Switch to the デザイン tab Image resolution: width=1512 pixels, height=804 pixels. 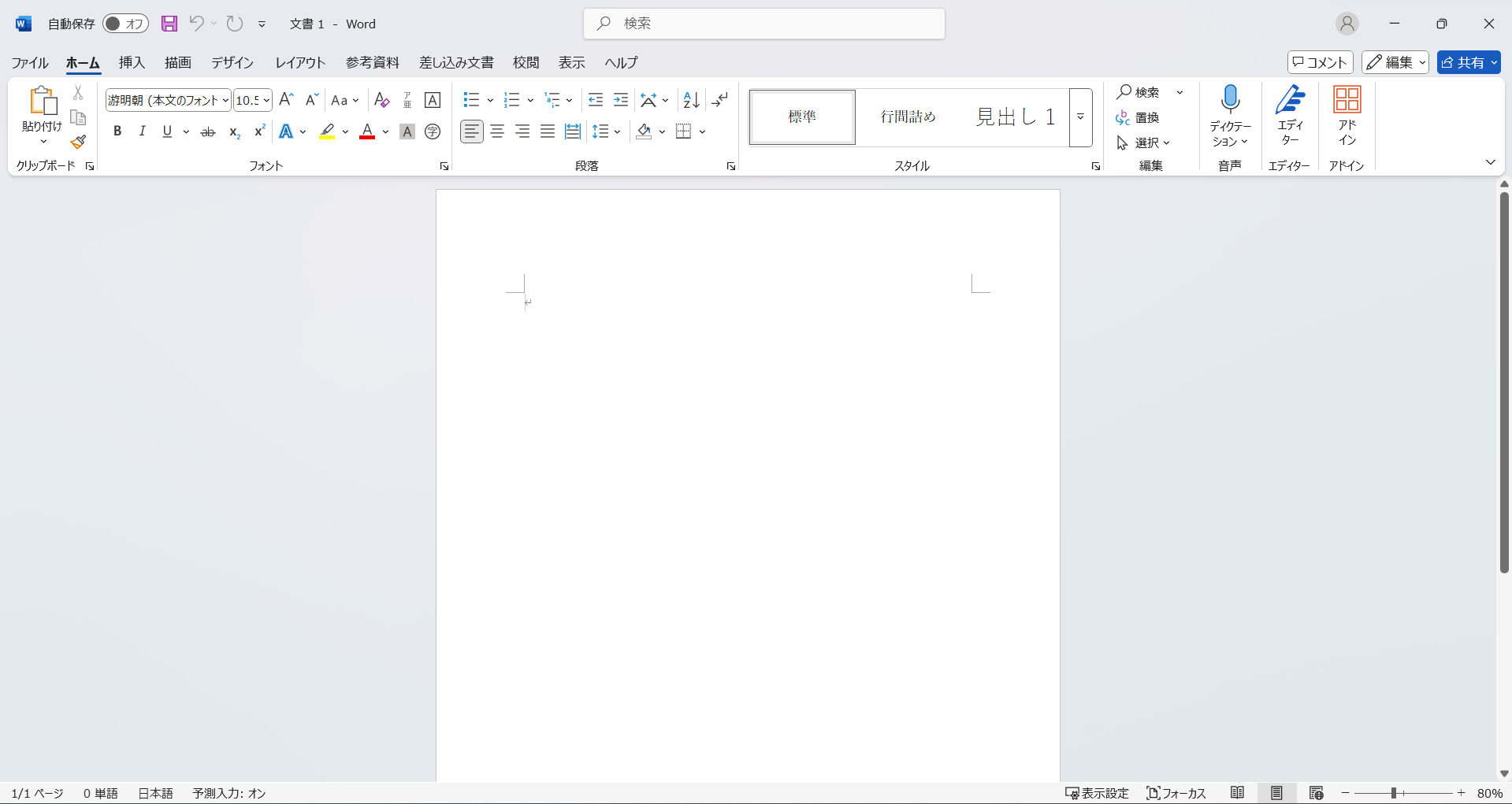[232, 62]
